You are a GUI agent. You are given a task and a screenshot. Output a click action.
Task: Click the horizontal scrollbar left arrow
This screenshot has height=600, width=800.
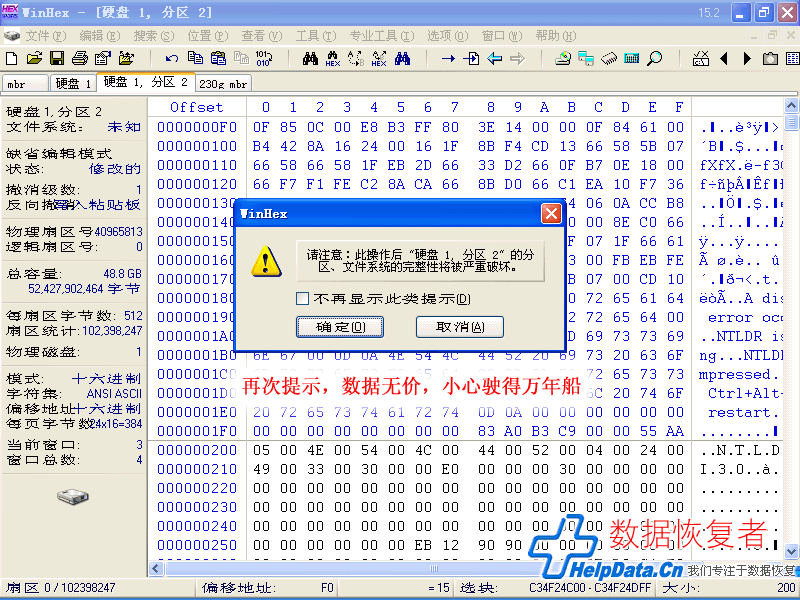click(x=156, y=569)
